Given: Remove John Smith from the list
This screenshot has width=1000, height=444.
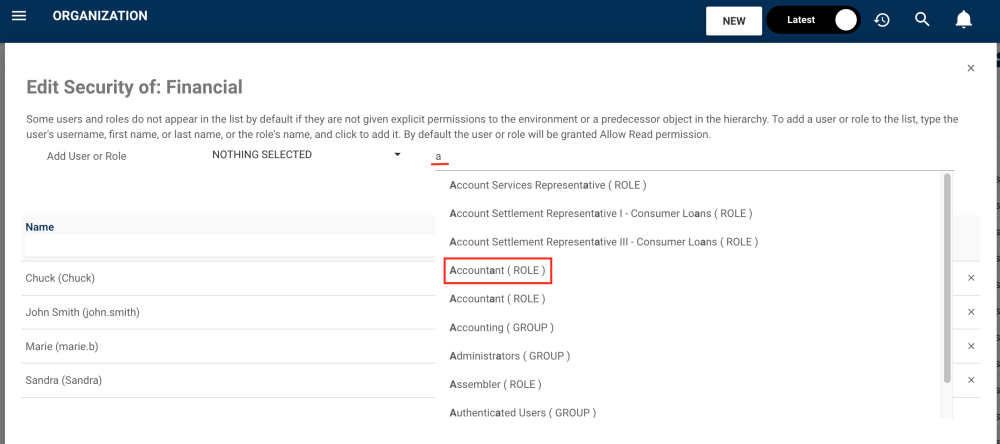Looking at the screenshot, I should [x=970, y=312].
